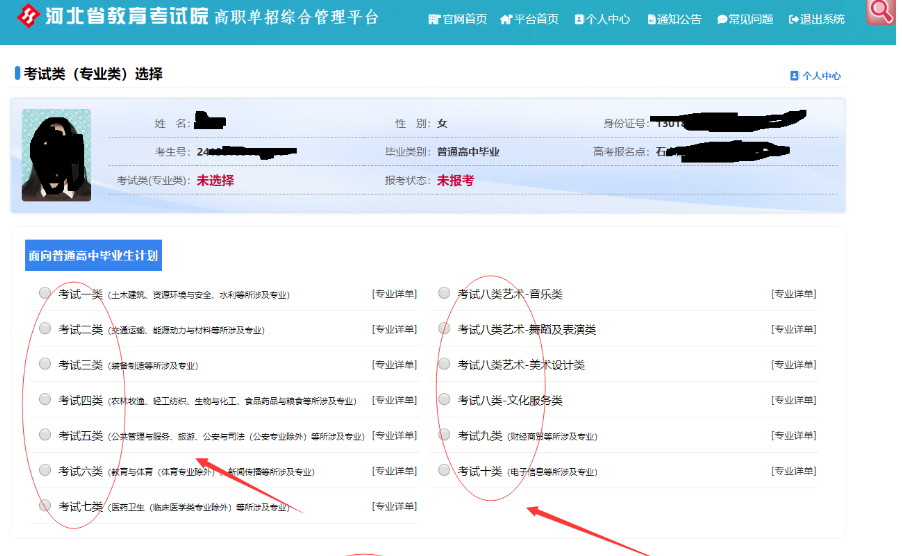Select the 考试一类 radio button
The width and height of the screenshot is (902, 556).
pos(45,293)
